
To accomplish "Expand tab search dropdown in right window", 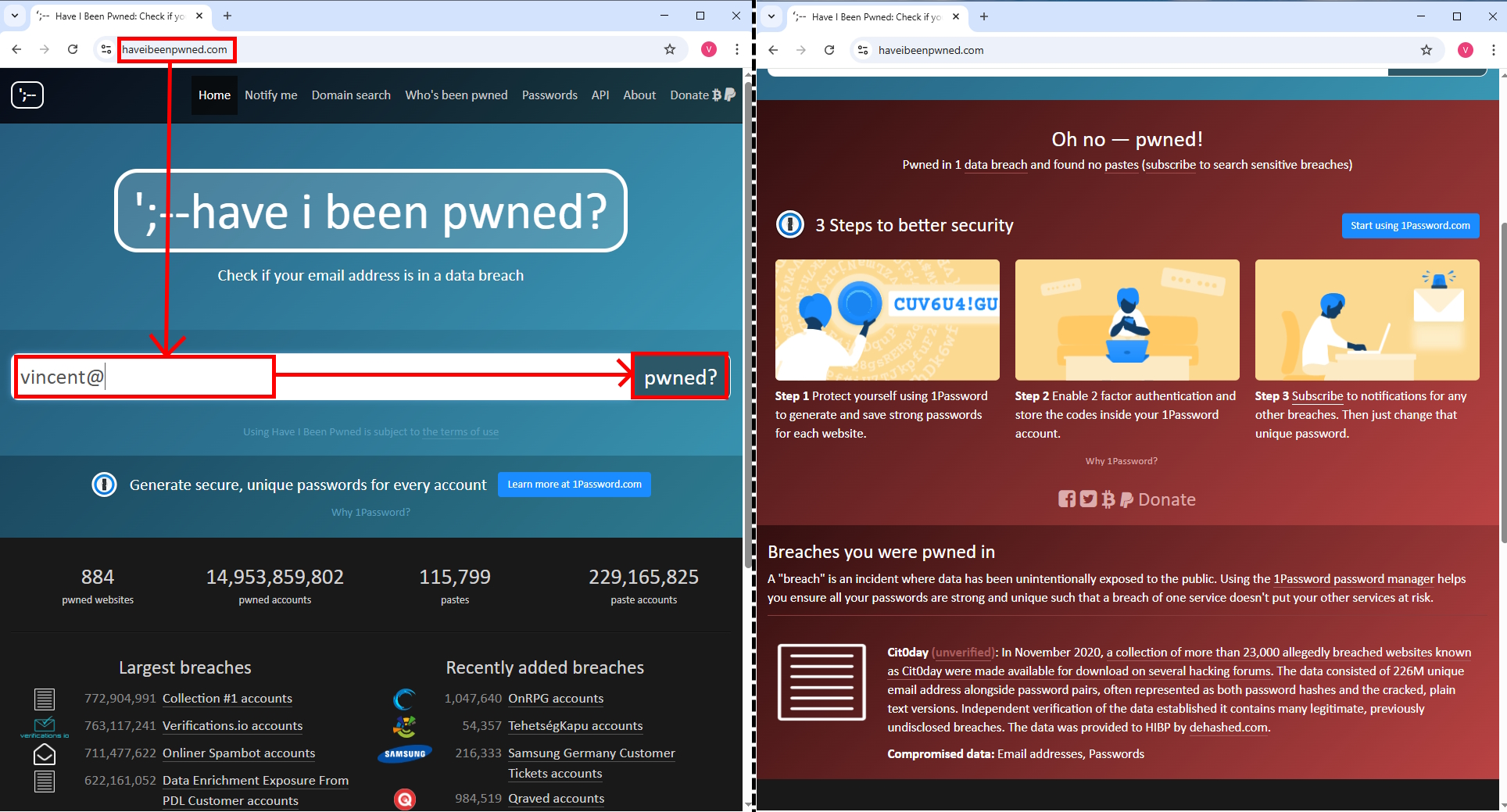I will [x=771, y=16].
